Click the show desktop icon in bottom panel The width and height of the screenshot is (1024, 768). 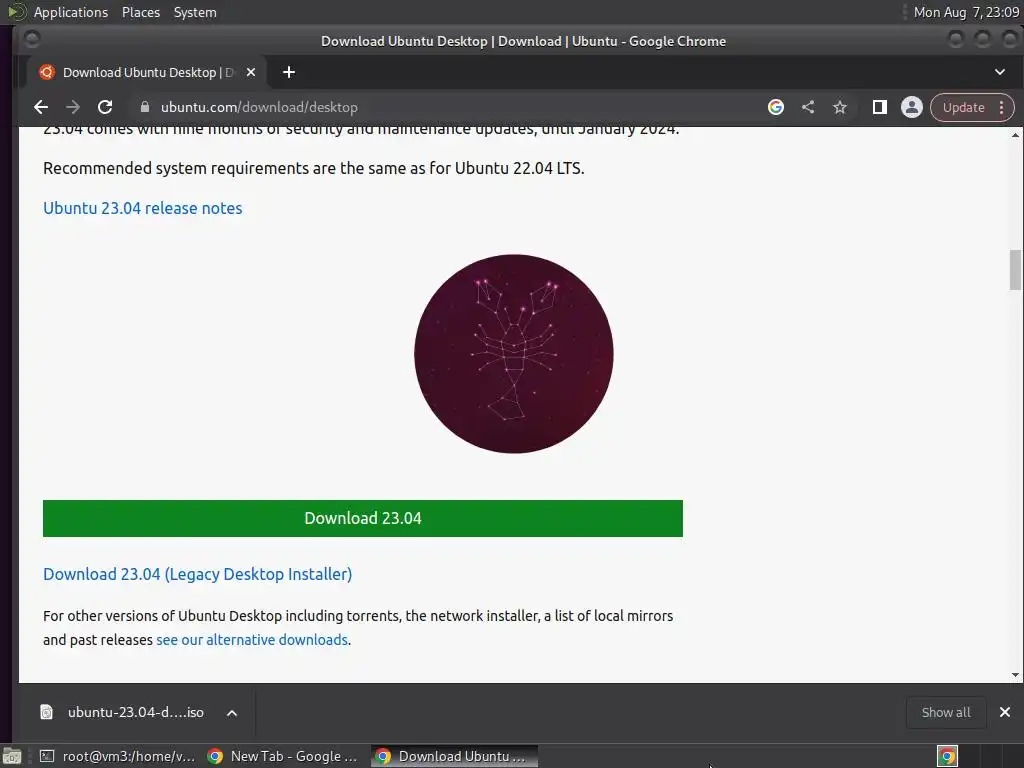(x=12, y=756)
